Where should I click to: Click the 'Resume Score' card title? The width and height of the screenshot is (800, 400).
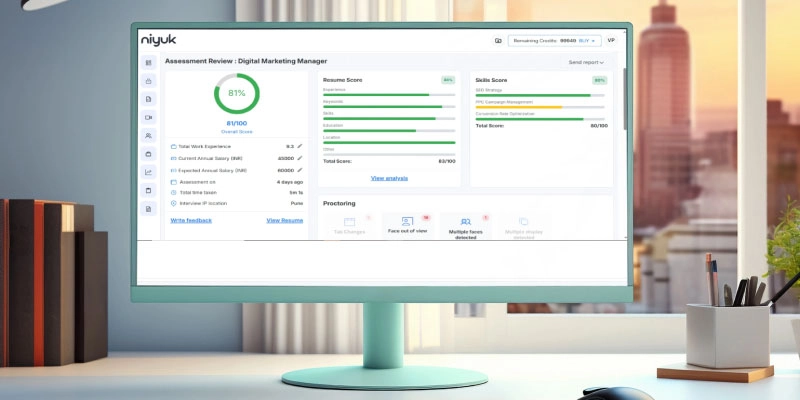click(x=342, y=80)
